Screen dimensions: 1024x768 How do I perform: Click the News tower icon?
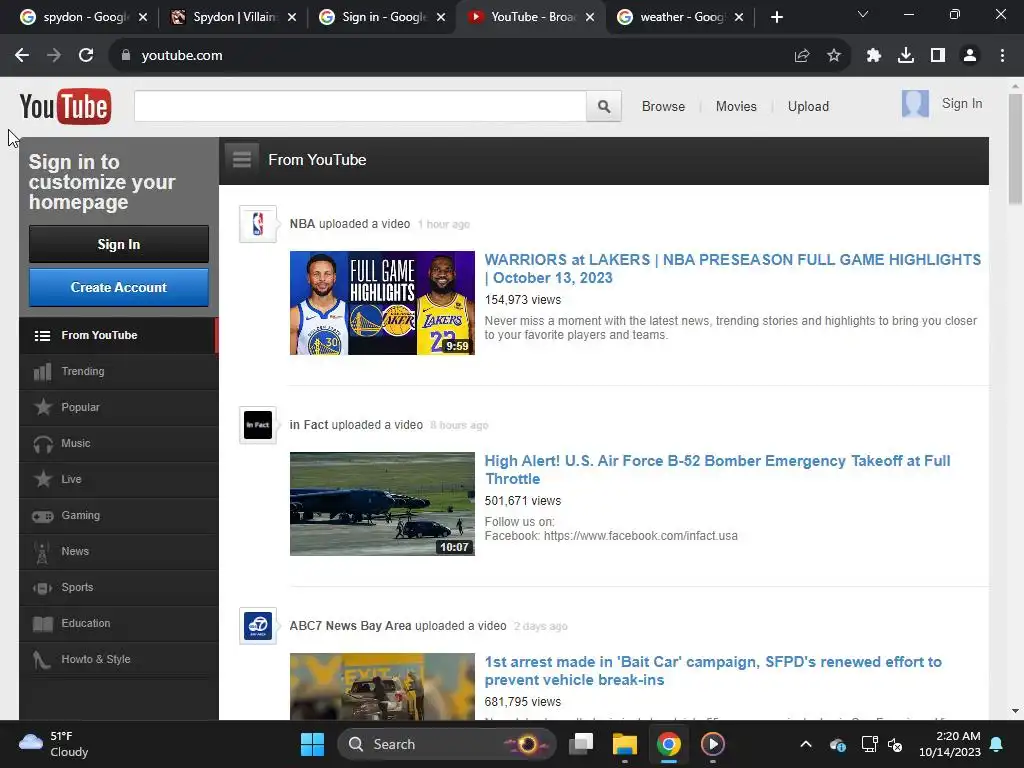pyautogui.click(x=42, y=552)
